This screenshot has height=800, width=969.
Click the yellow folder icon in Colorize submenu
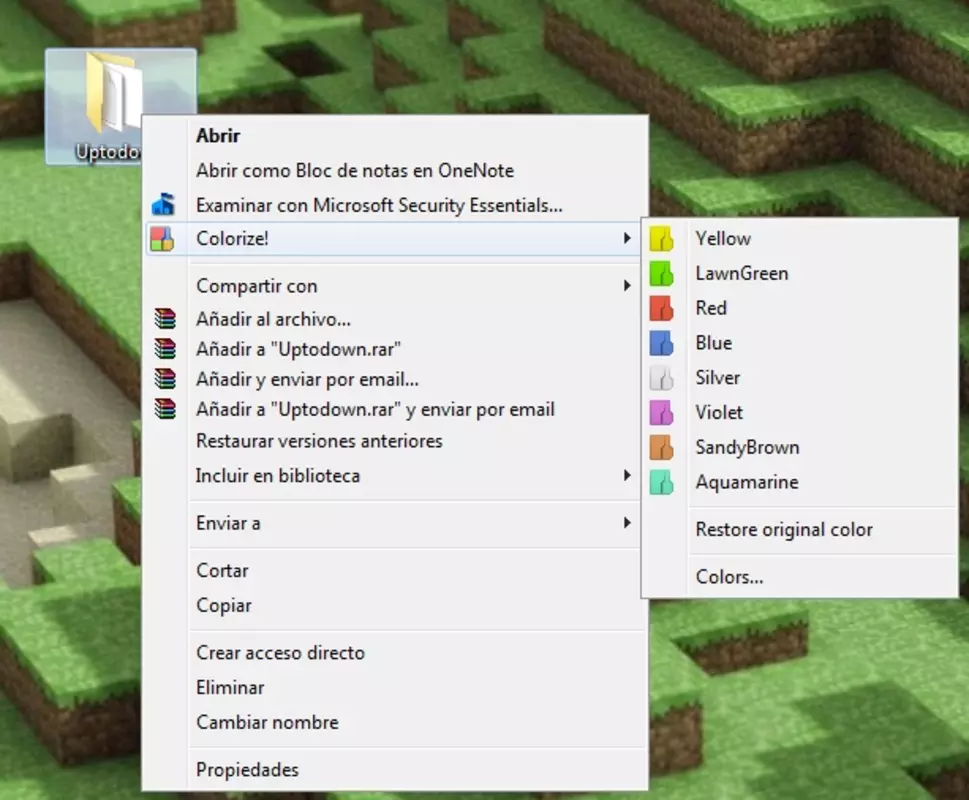click(x=661, y=238)
